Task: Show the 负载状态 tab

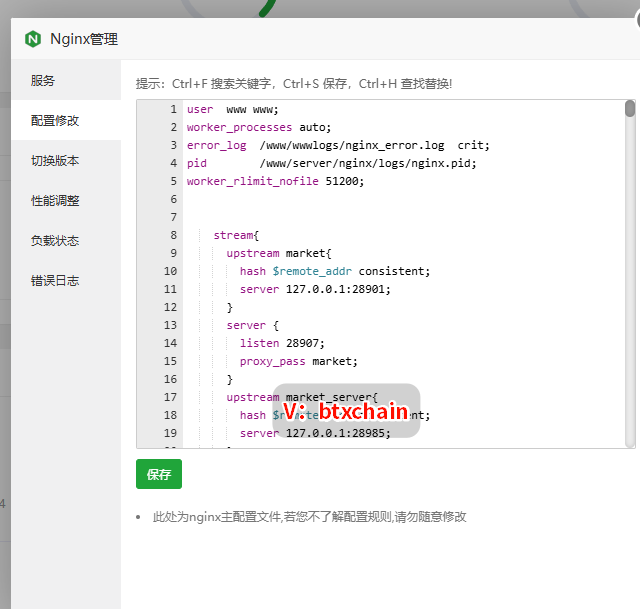Action: [55, 241]
